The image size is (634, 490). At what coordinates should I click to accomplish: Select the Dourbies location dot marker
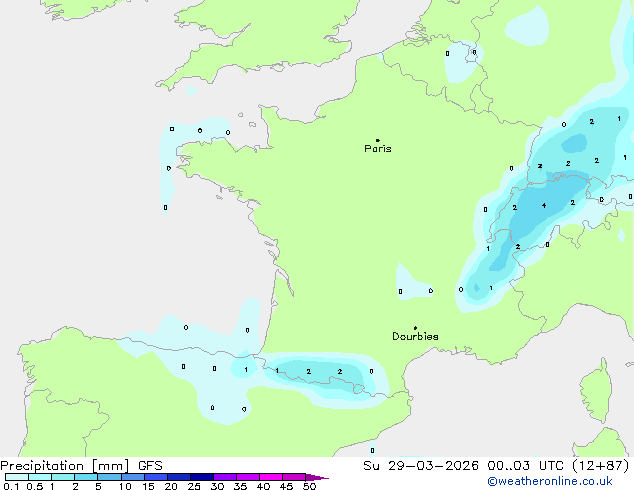click(x=415, y=328)
